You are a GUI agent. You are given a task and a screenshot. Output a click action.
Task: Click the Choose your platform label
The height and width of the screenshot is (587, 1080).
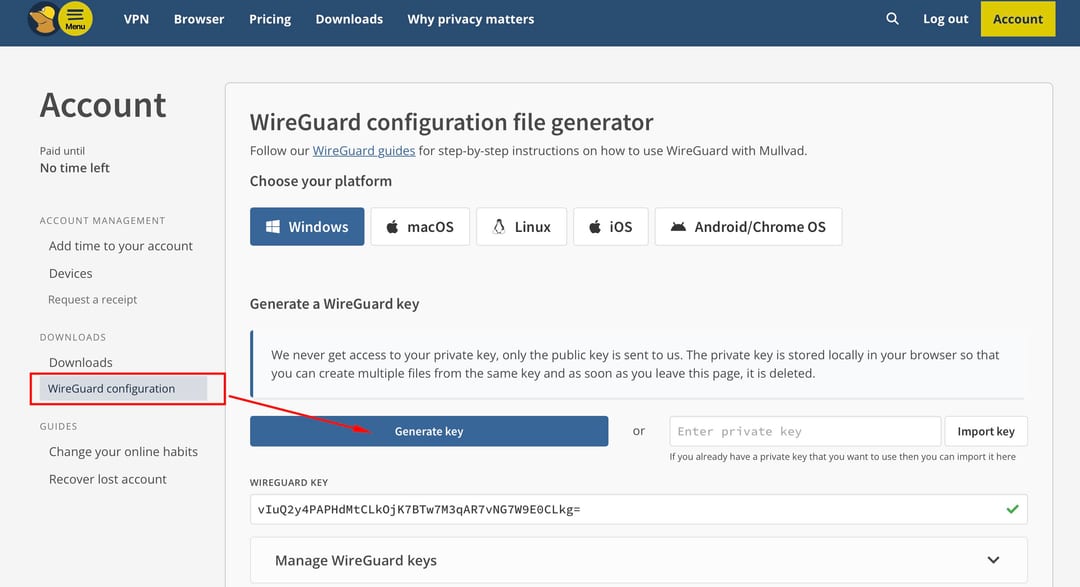pos(320,181)
